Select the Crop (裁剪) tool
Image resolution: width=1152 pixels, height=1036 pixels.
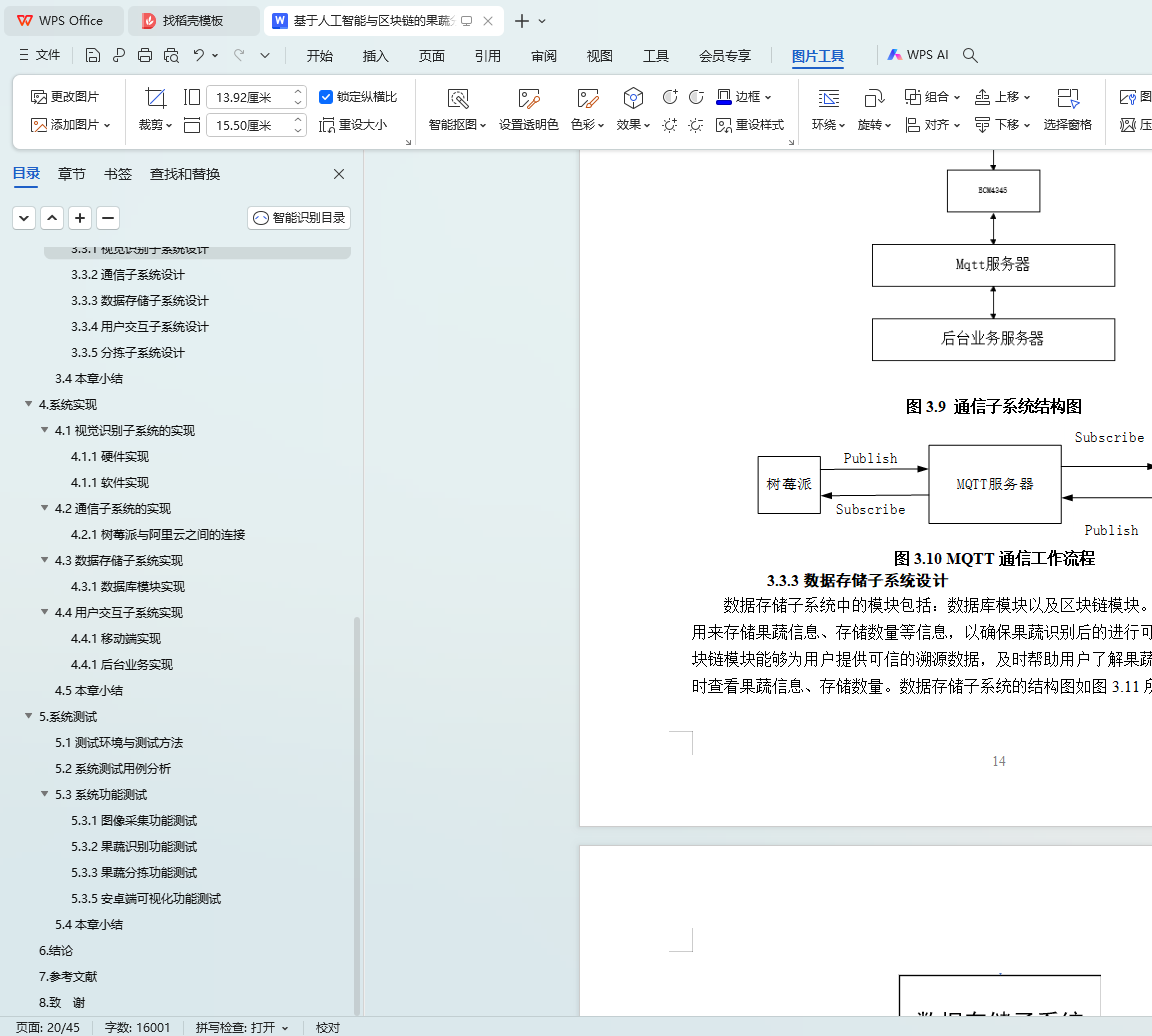click(x=155, y=110)
